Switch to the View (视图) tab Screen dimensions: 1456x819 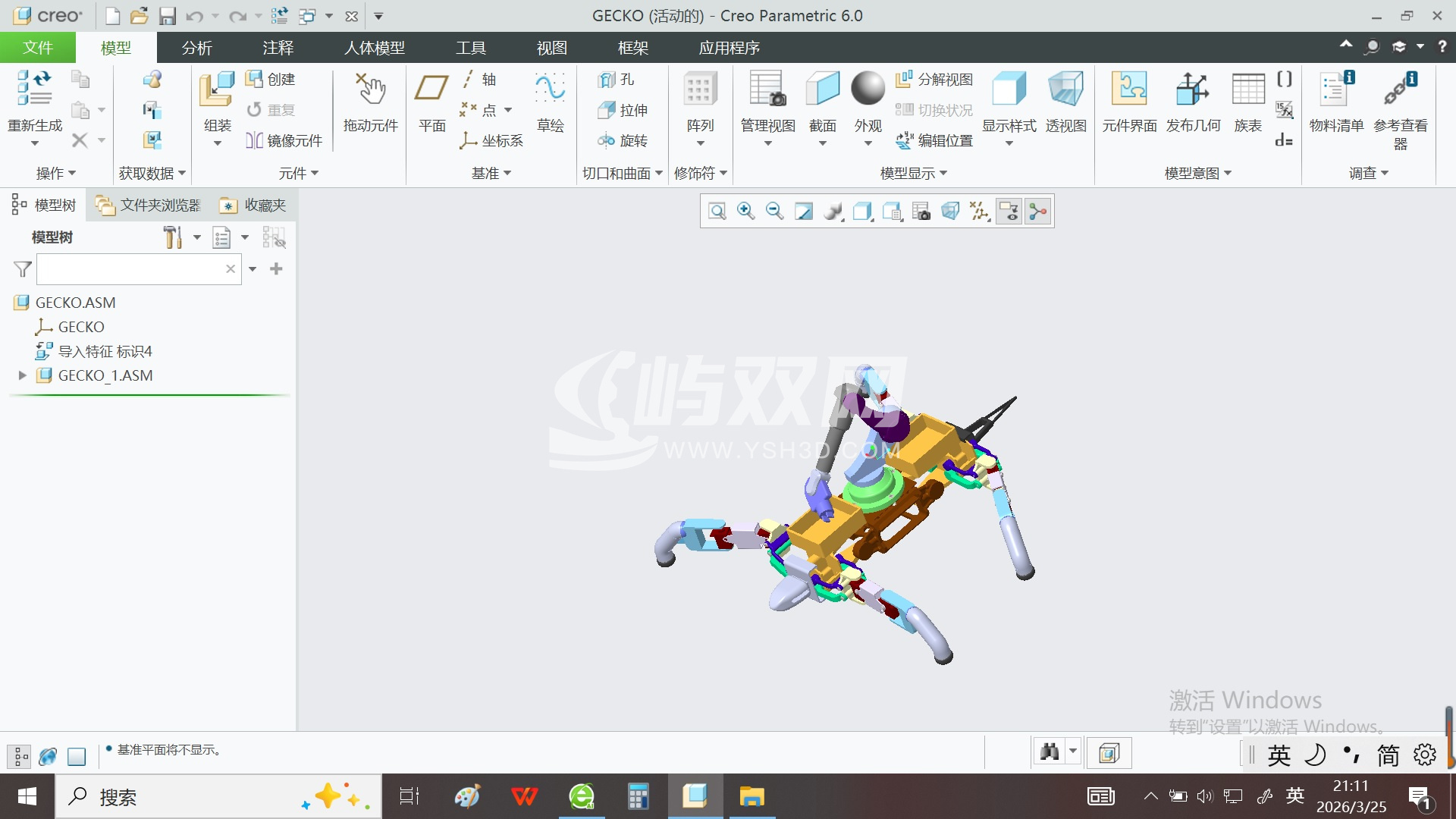(552, 48)
